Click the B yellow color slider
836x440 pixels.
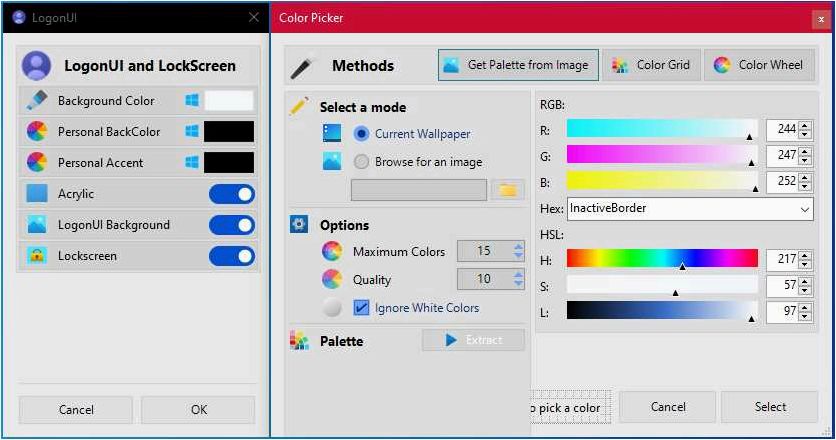pos(662,181)
